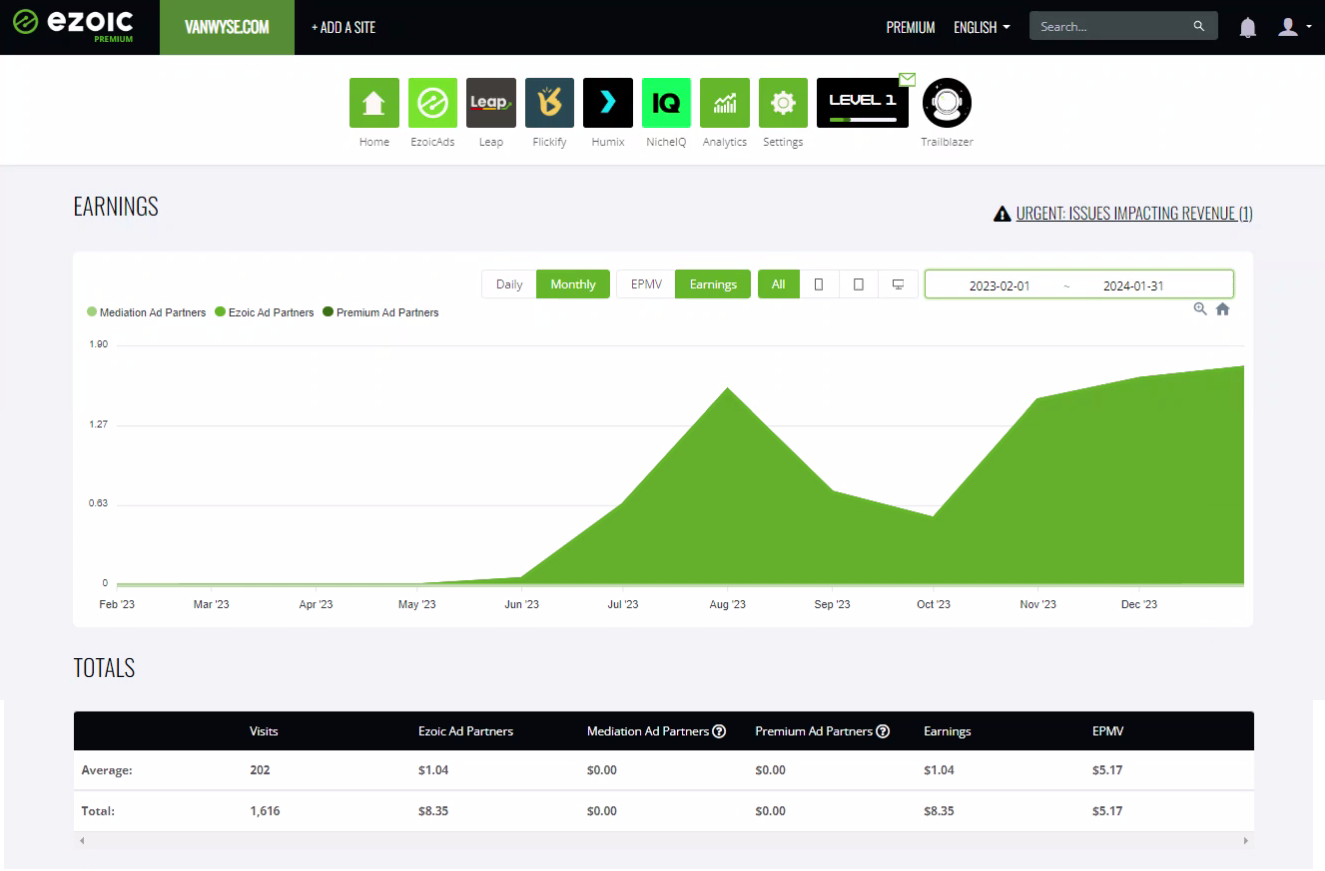This screenshot has height=871, width=1325.
Task: Open the Analytics chart icon
Action: pos(725,103)
